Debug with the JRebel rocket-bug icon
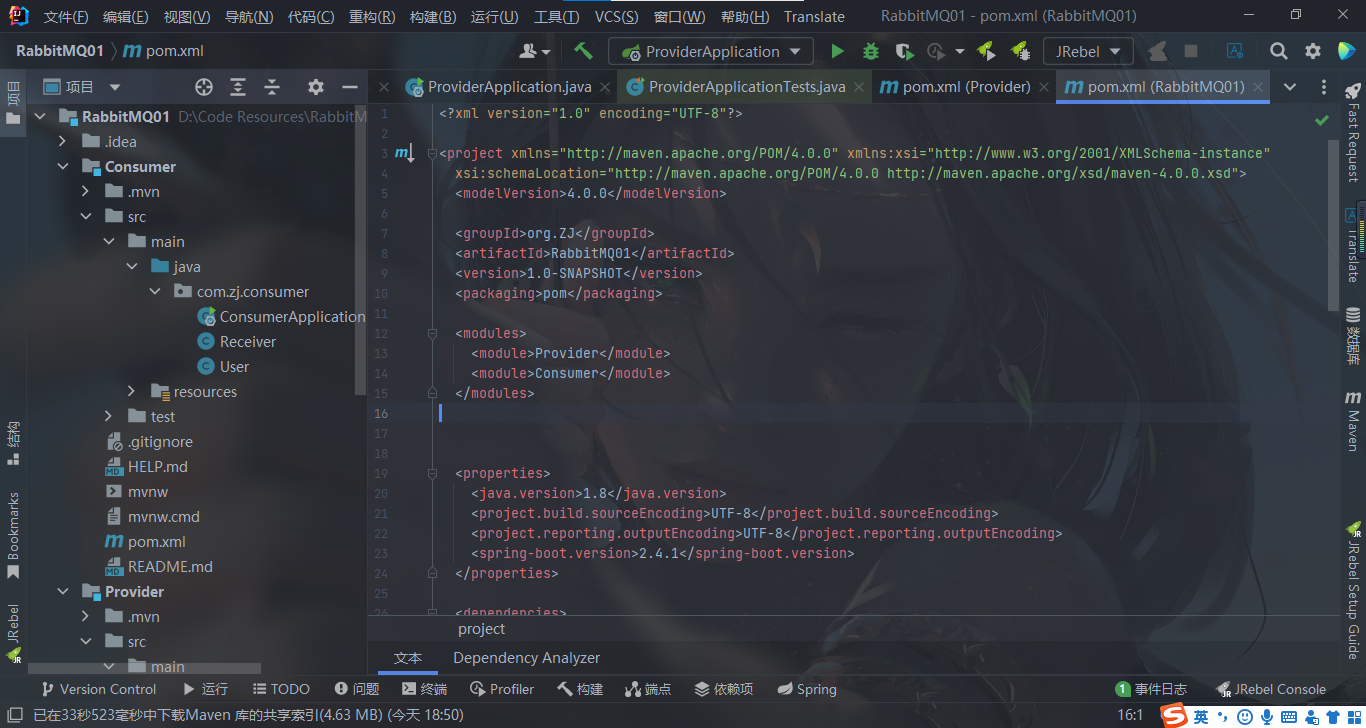Image resolution: width=1366 pixels, height=728 pixels. point(1020,51)
